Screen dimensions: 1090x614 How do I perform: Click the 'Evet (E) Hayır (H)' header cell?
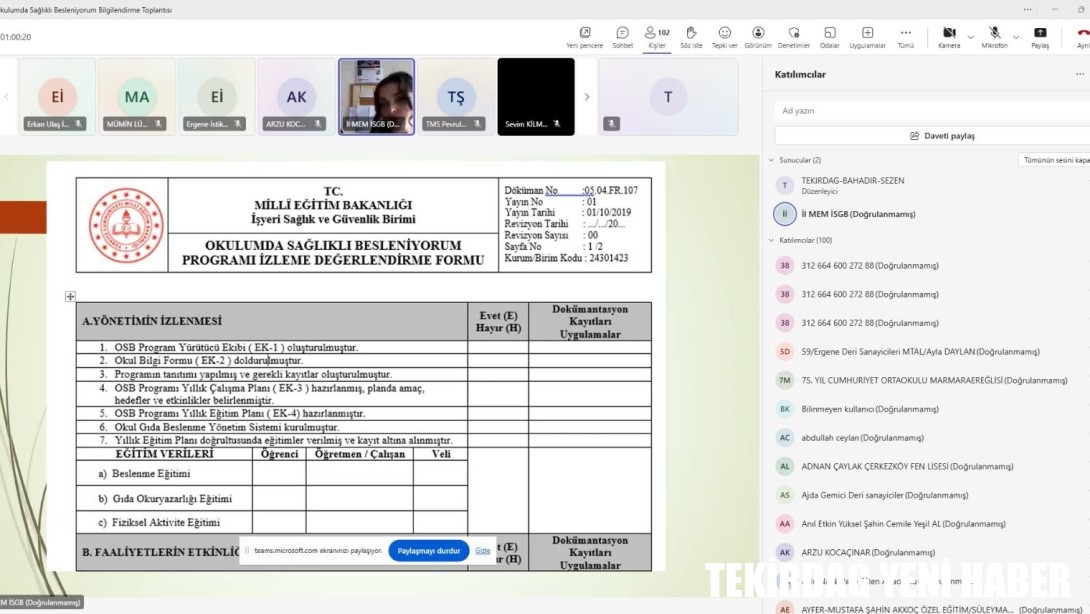[498, 321]
